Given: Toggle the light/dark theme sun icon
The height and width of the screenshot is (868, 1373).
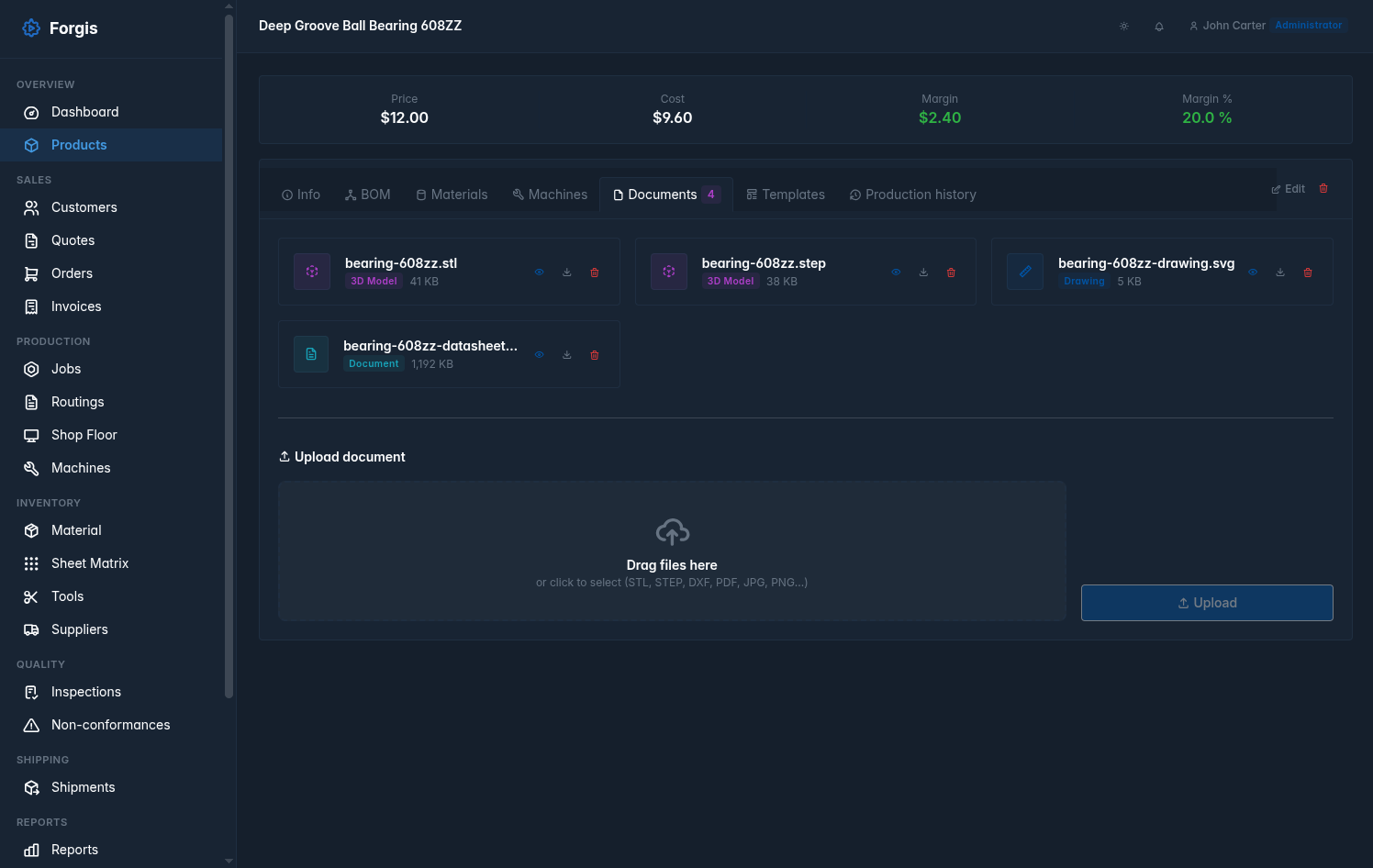Looking at the screenshot, I should [1124, 27].
